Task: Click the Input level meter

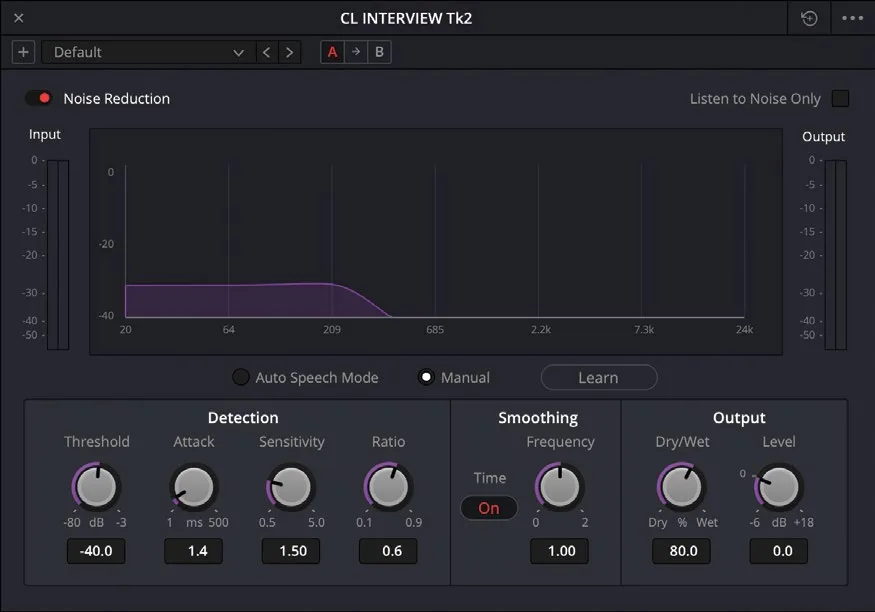Action: 58,255
